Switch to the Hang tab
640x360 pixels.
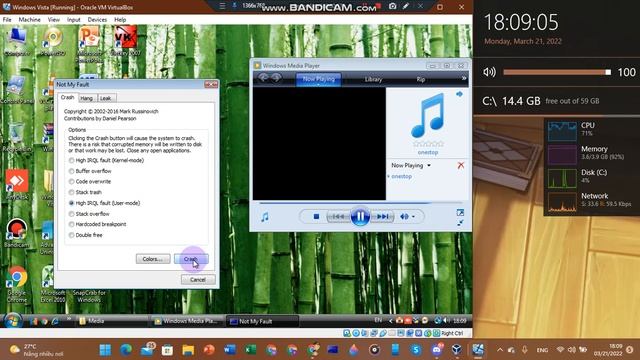pyautogui.click(x=87, y=98)
